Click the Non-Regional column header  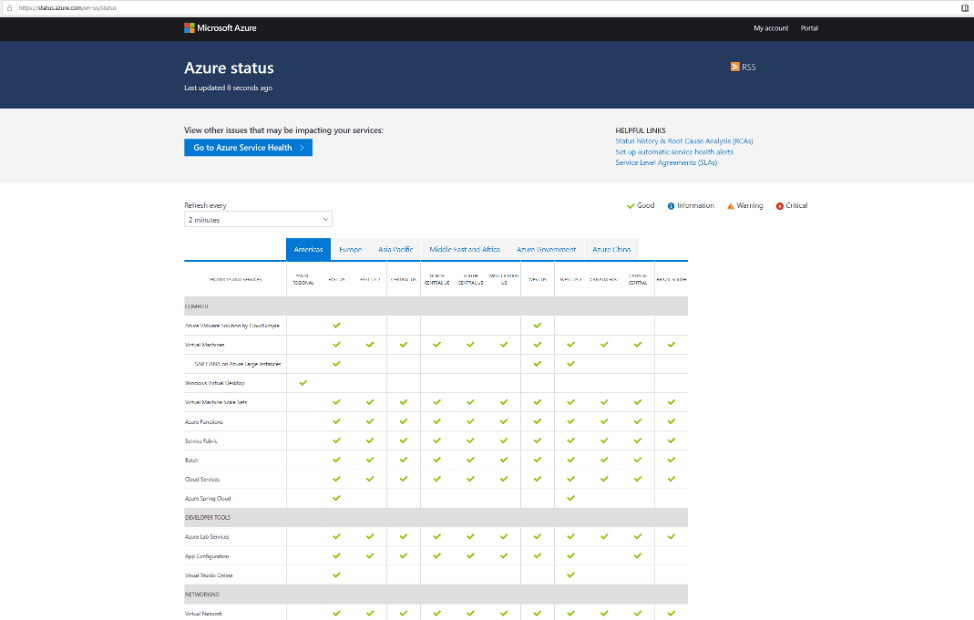click(303, 280)
